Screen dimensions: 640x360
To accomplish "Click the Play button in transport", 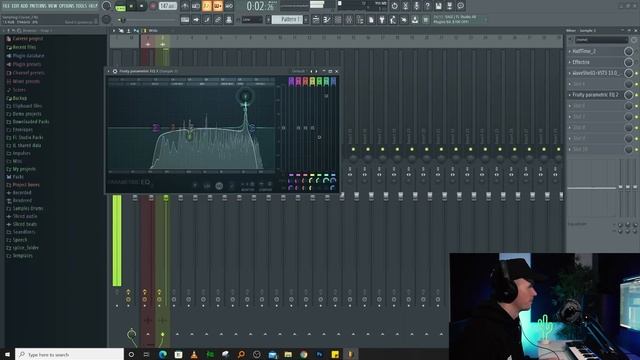I will click(x=131, y=6).
